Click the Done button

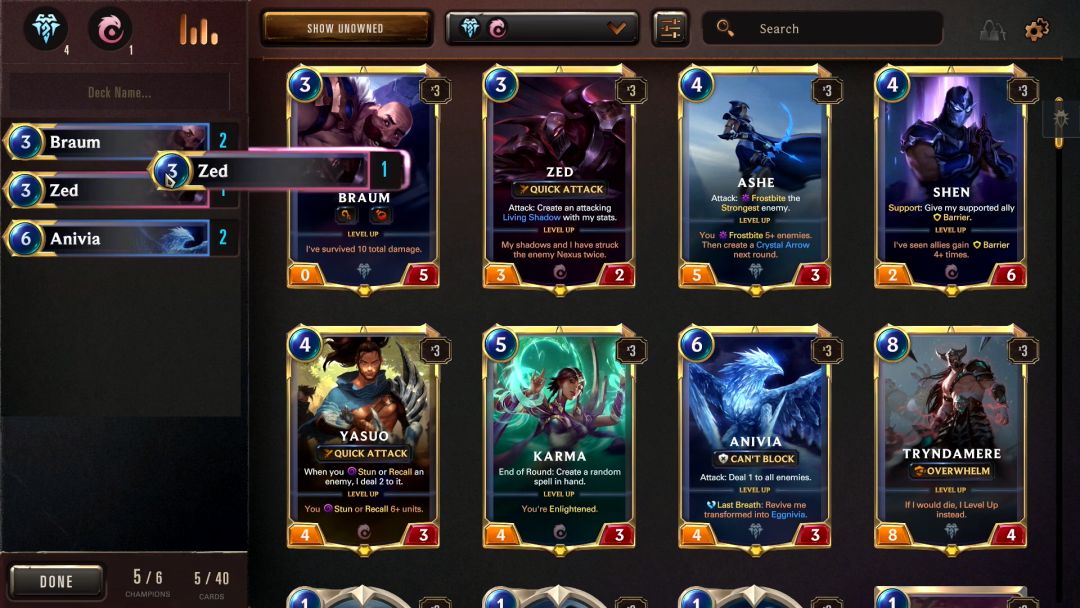pos(56,581)
